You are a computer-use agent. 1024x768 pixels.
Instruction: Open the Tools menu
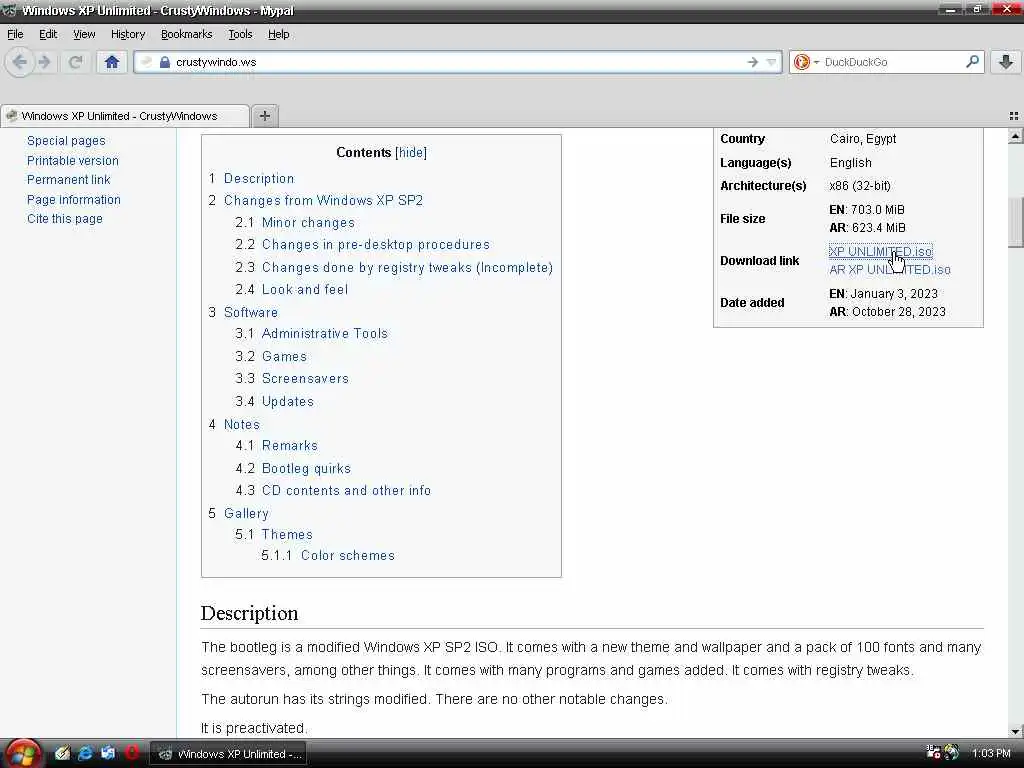click(x=240, y=34)
